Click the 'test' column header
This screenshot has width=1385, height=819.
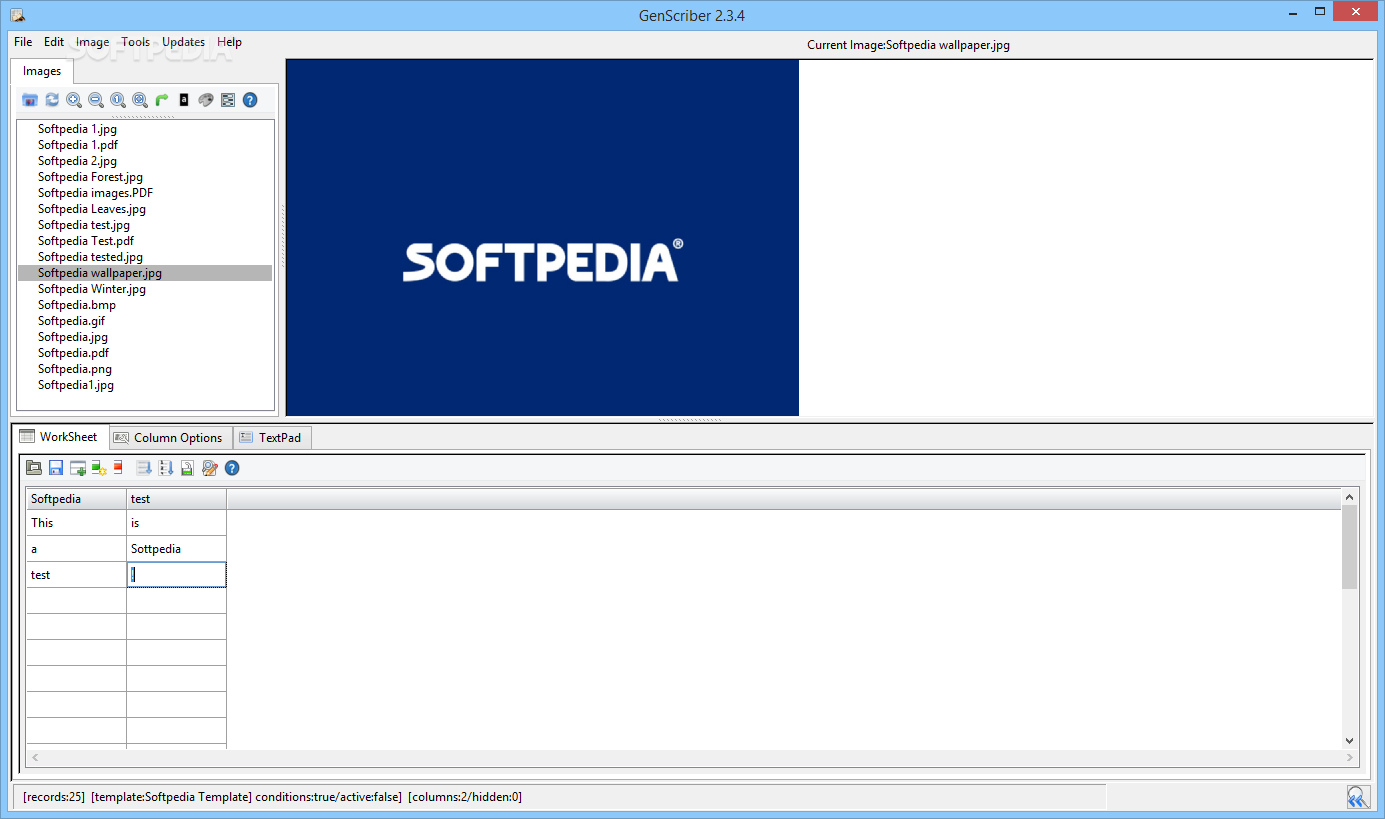(177, 498)
